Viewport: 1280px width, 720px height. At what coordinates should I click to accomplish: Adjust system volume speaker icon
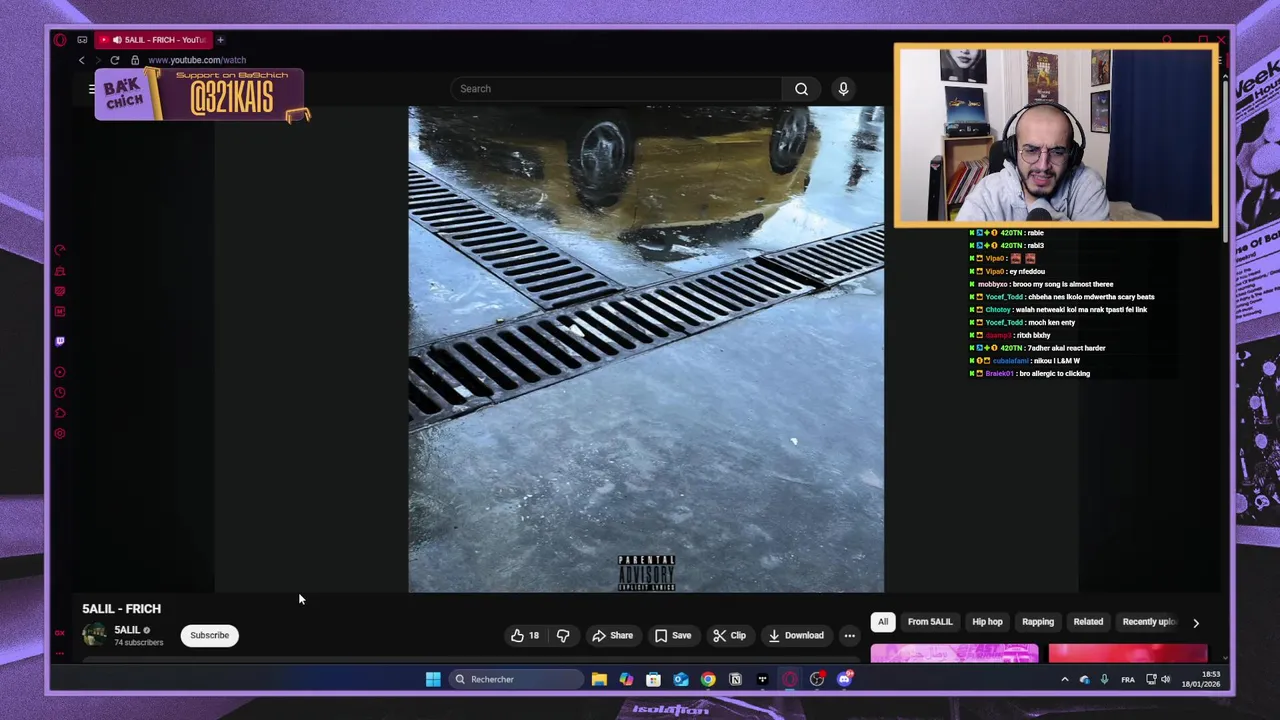1165,680
